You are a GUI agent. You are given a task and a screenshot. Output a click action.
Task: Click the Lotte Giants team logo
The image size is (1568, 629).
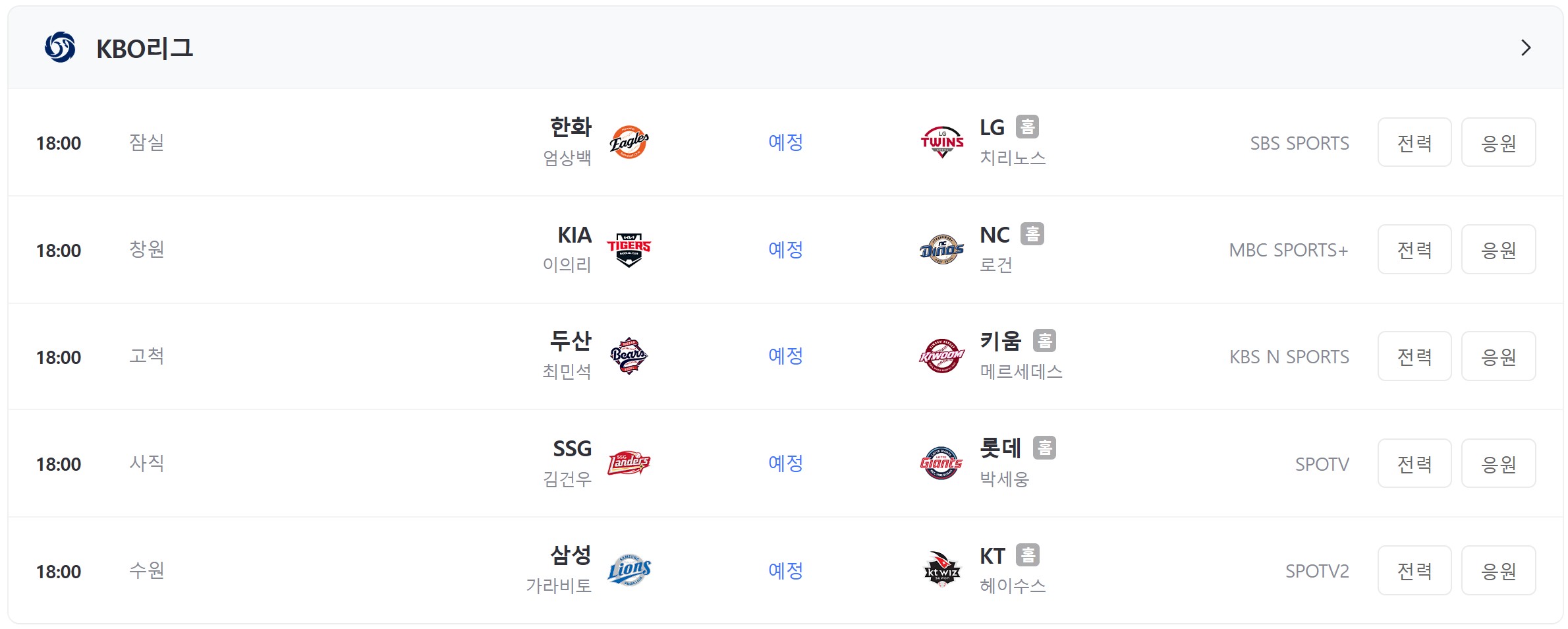coord(942,463)
